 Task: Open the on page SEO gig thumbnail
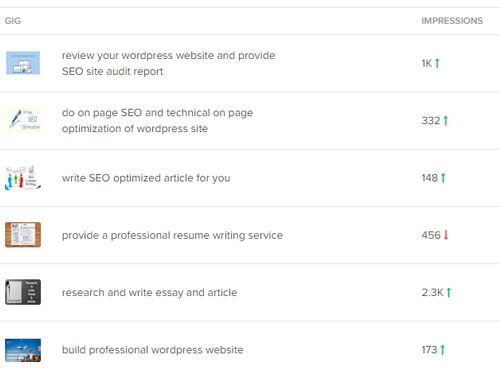click(x=23, y=120)
